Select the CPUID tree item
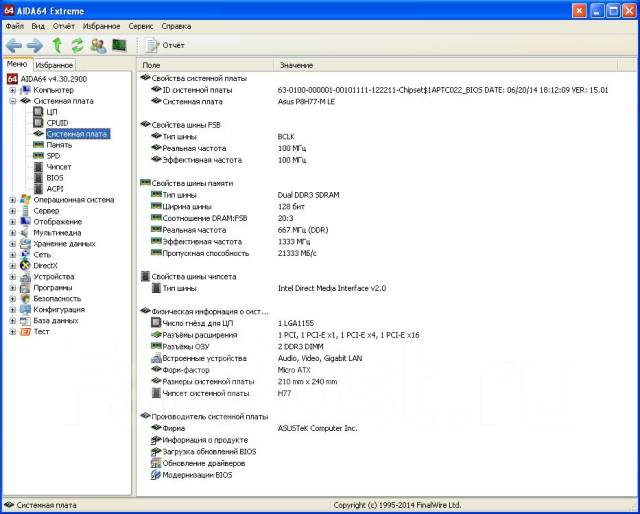The width and height of the screenshot is (640, 514). 59,122
